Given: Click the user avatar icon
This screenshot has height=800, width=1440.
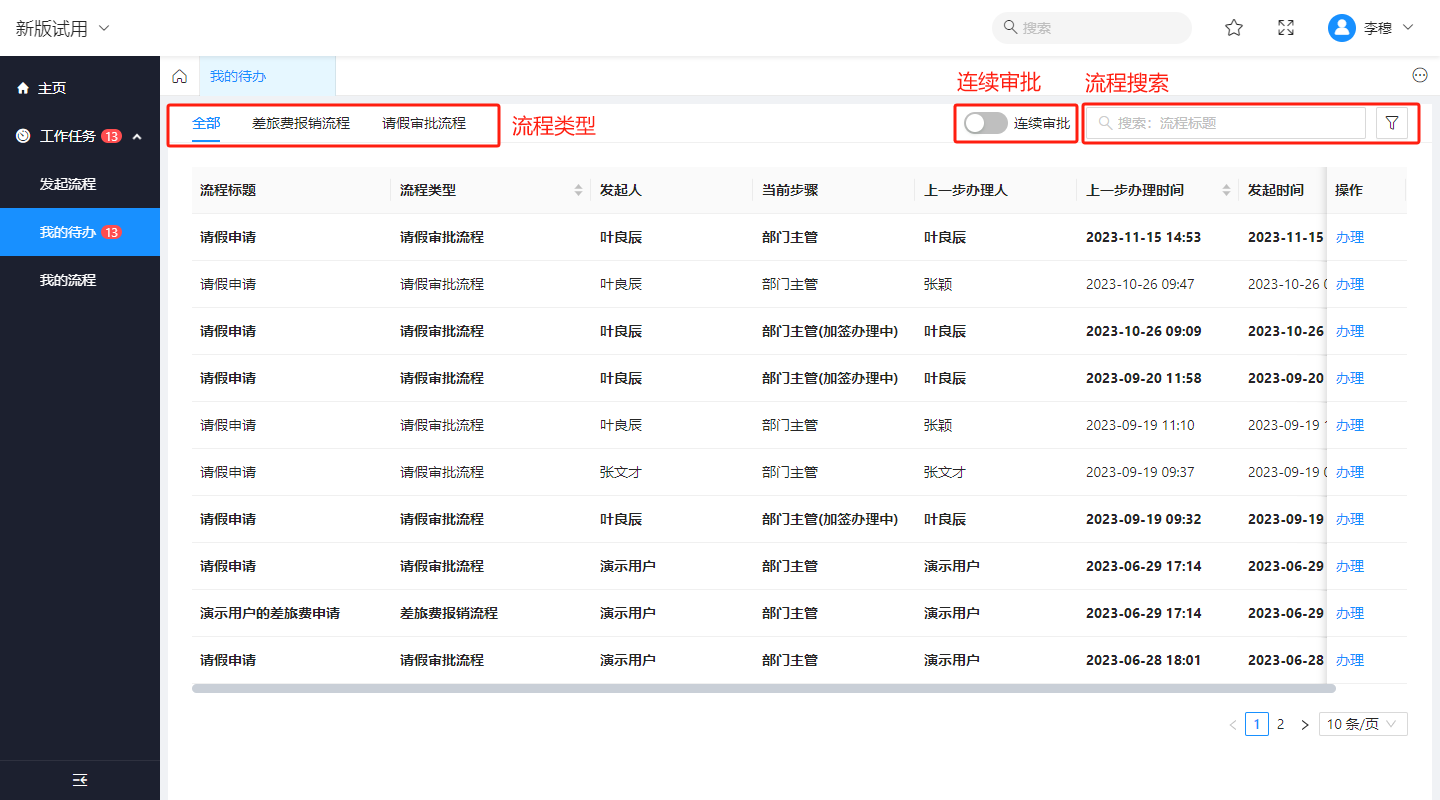Looking at the screenshot, I should click(x=1341, y=28).
